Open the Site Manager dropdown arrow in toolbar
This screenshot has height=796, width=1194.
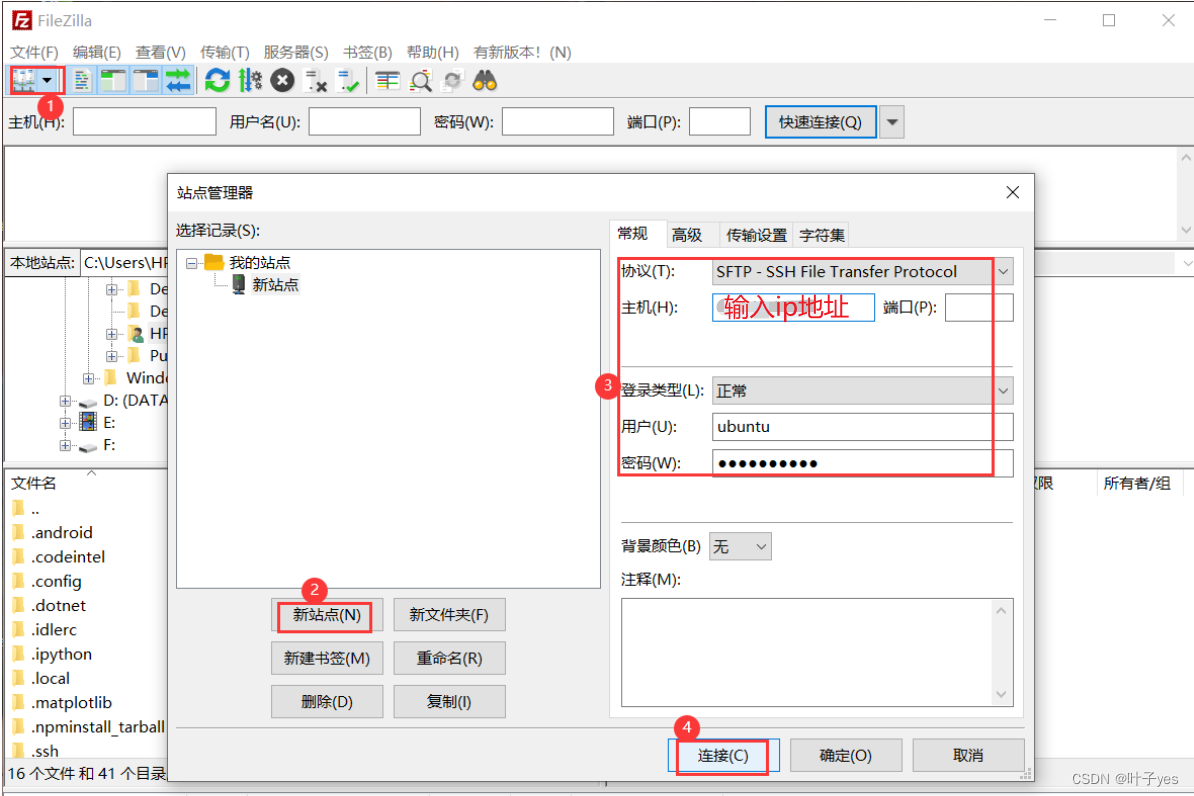tap(47, 80)
